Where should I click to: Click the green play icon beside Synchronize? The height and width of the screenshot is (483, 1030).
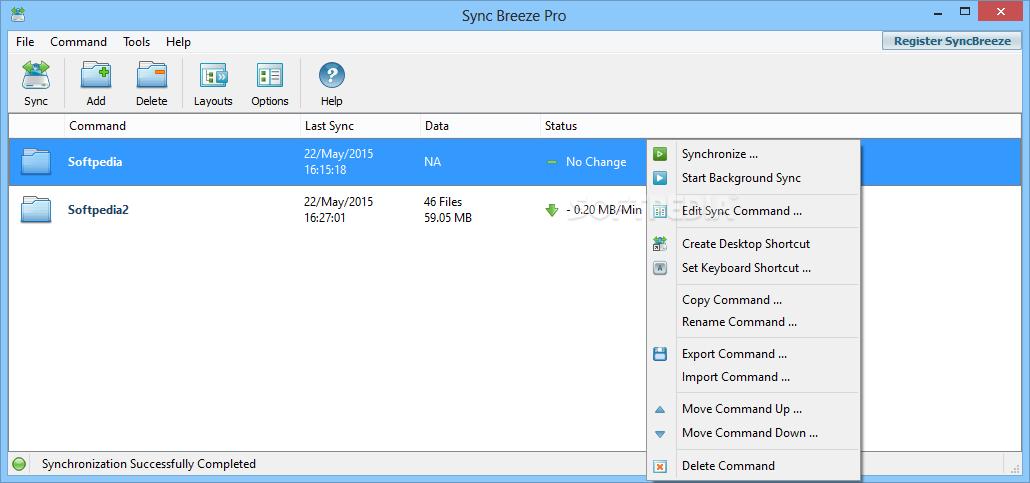coord(660,154)
